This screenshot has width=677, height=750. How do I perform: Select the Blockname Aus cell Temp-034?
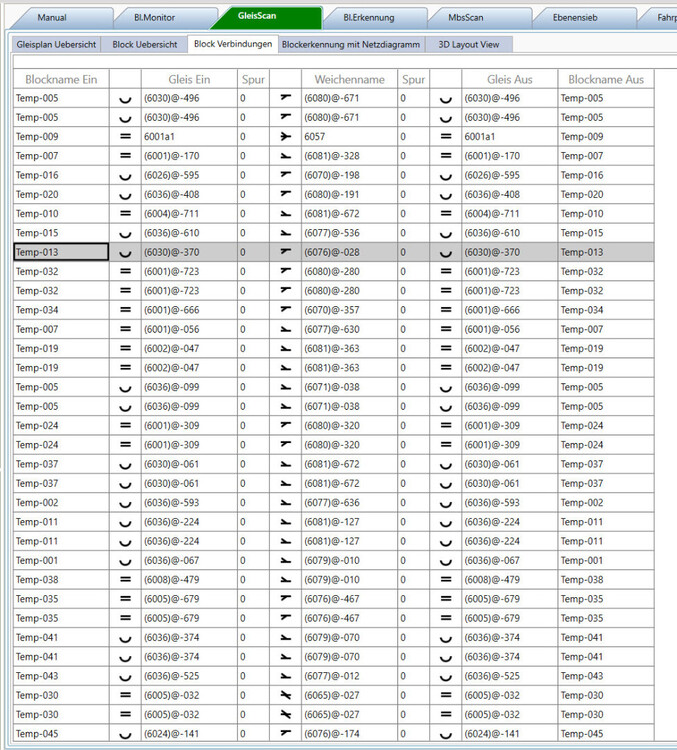[x=606, y=310]
